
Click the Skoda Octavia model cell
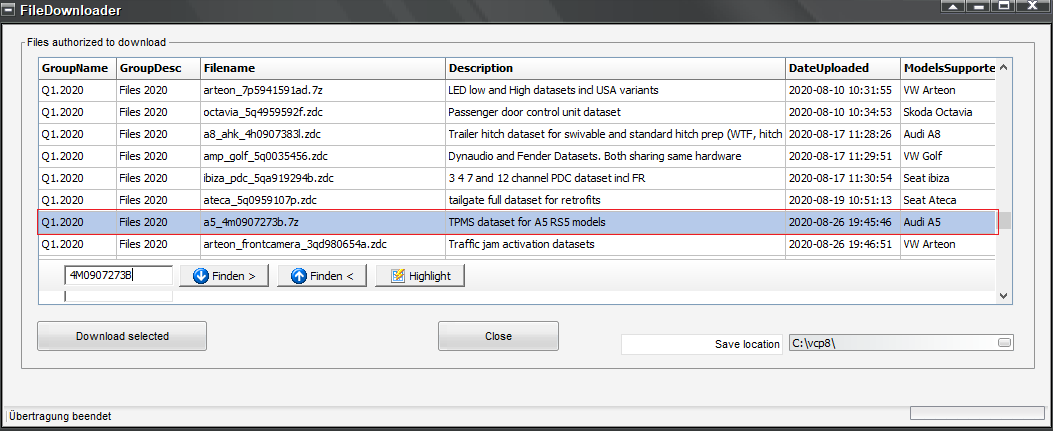(948, 112)
